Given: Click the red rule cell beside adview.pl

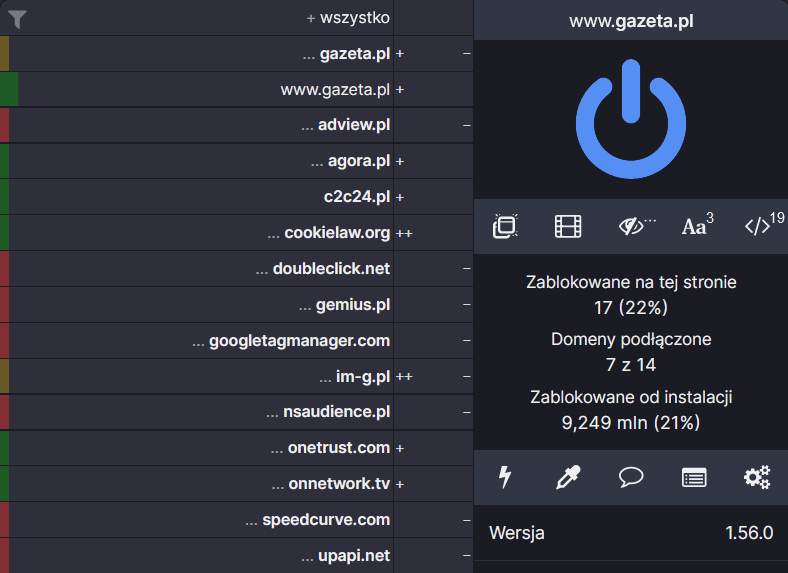Looking at the screenshot, I should pyautogui.click(x=5, y=125).
